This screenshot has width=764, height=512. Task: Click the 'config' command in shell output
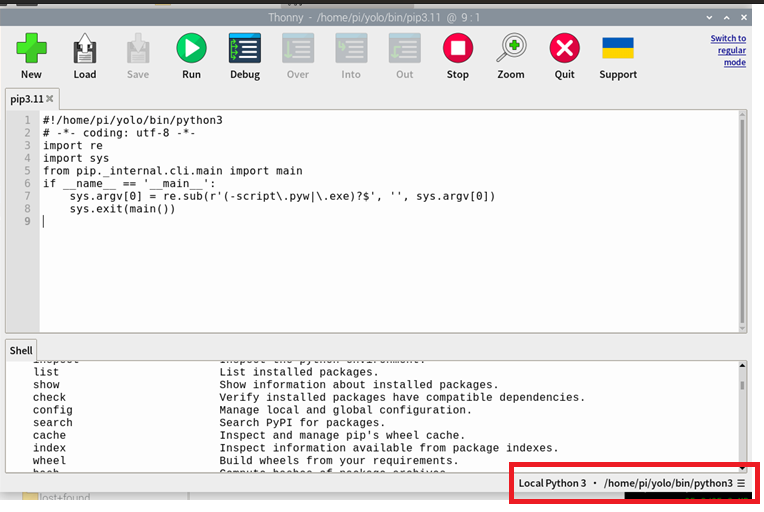pos(53,410)
